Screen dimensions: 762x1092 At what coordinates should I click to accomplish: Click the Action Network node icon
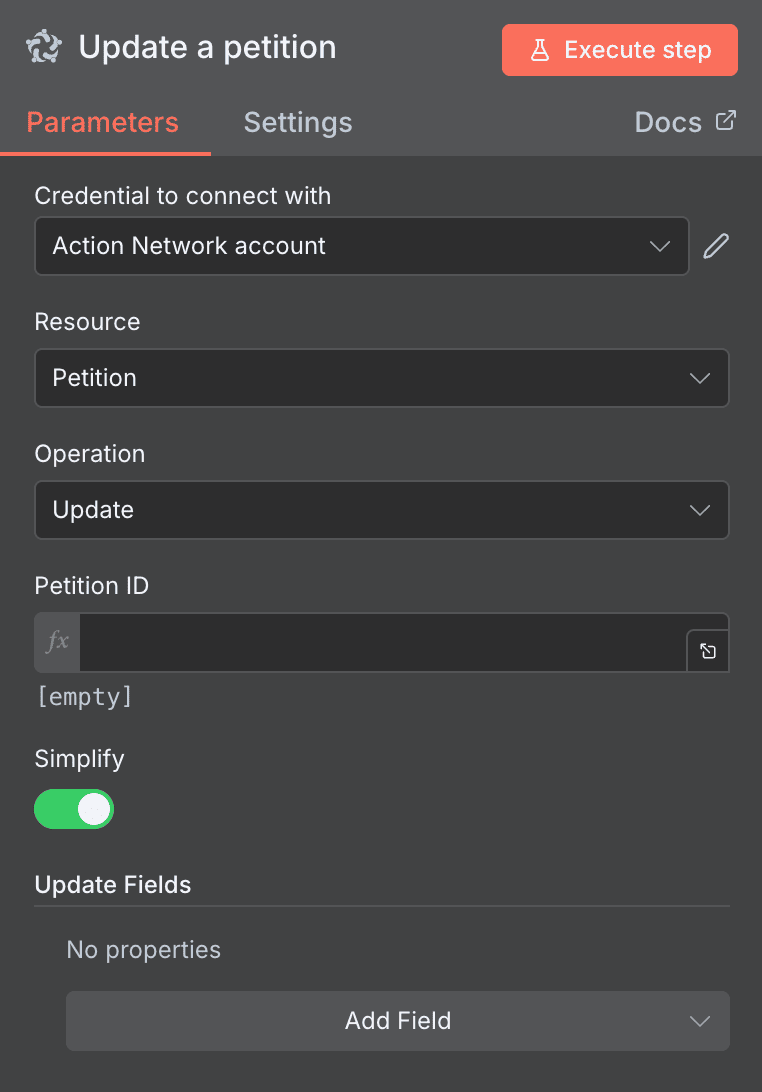(44, 48)
